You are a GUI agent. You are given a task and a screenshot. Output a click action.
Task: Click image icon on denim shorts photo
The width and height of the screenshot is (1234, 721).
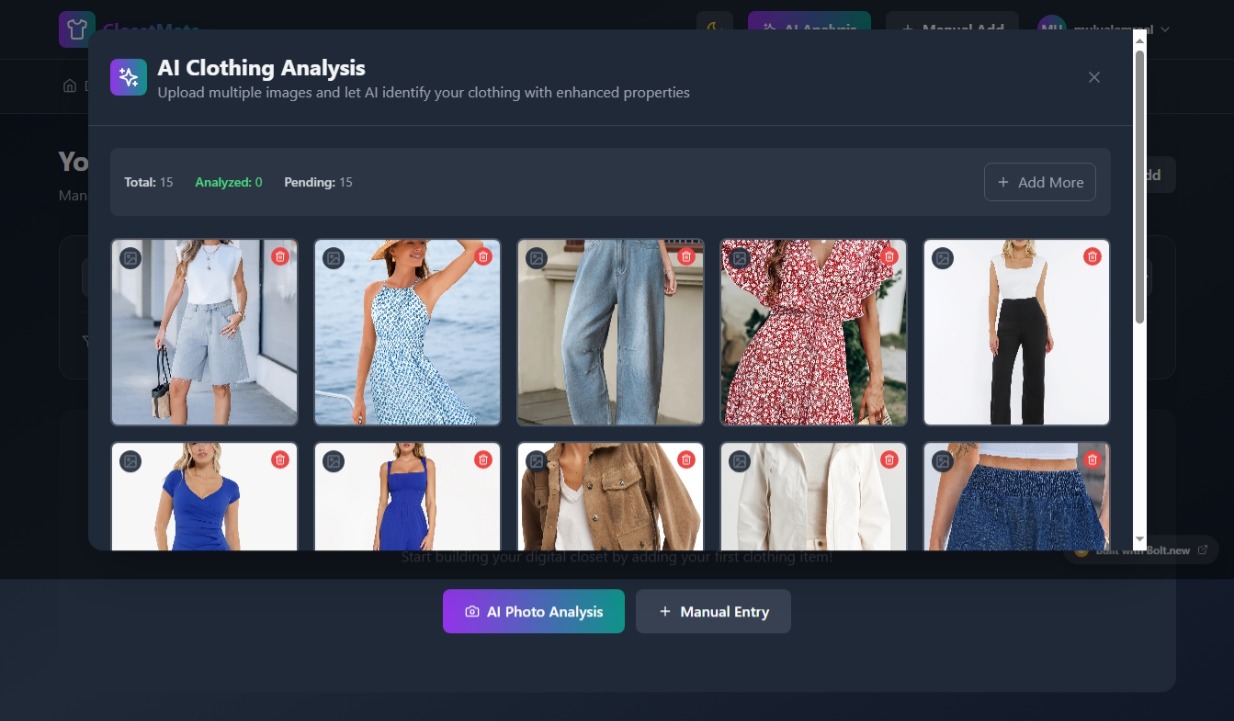[x=130, y=258]
